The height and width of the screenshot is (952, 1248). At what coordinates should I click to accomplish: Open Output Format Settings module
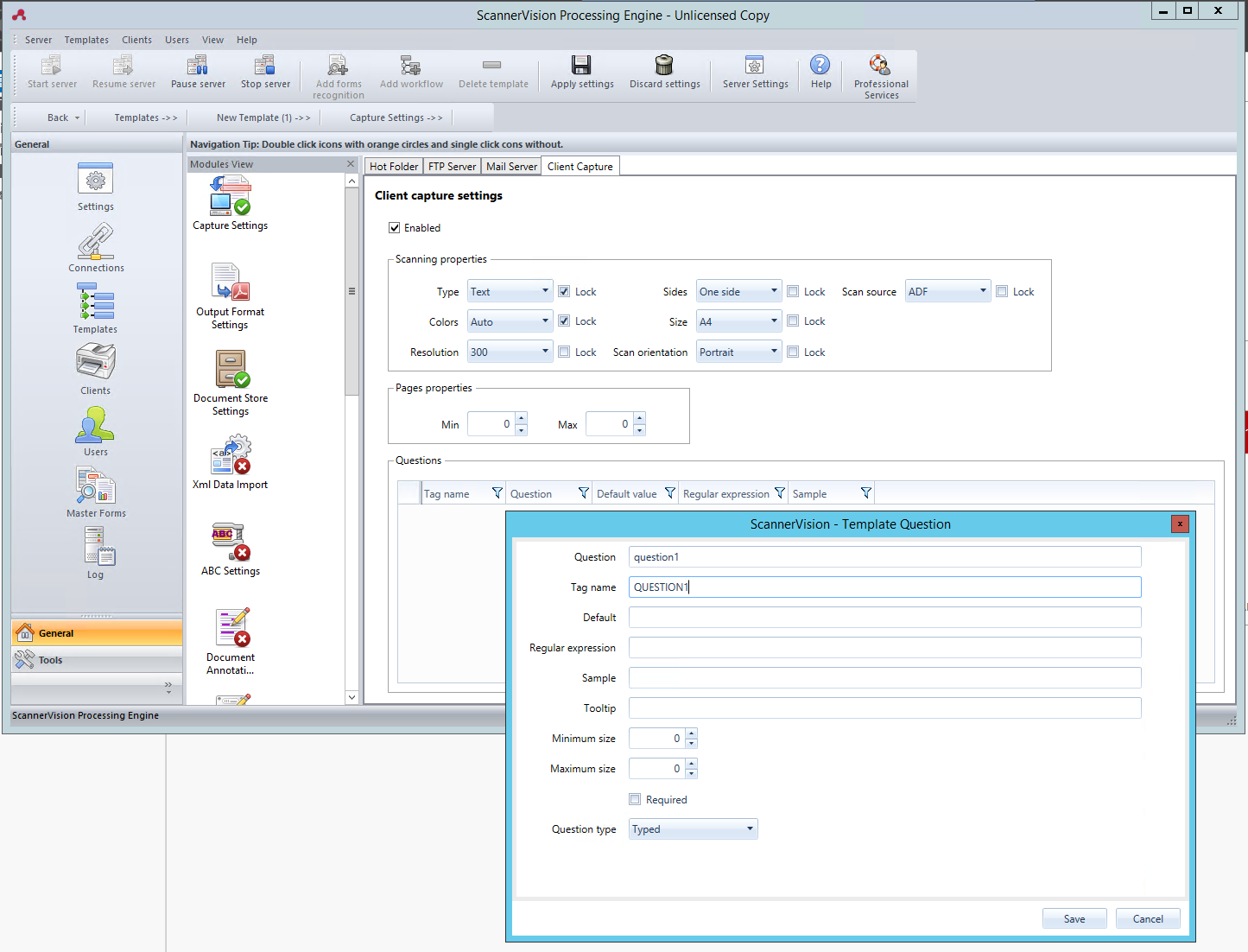click(228, 287)
